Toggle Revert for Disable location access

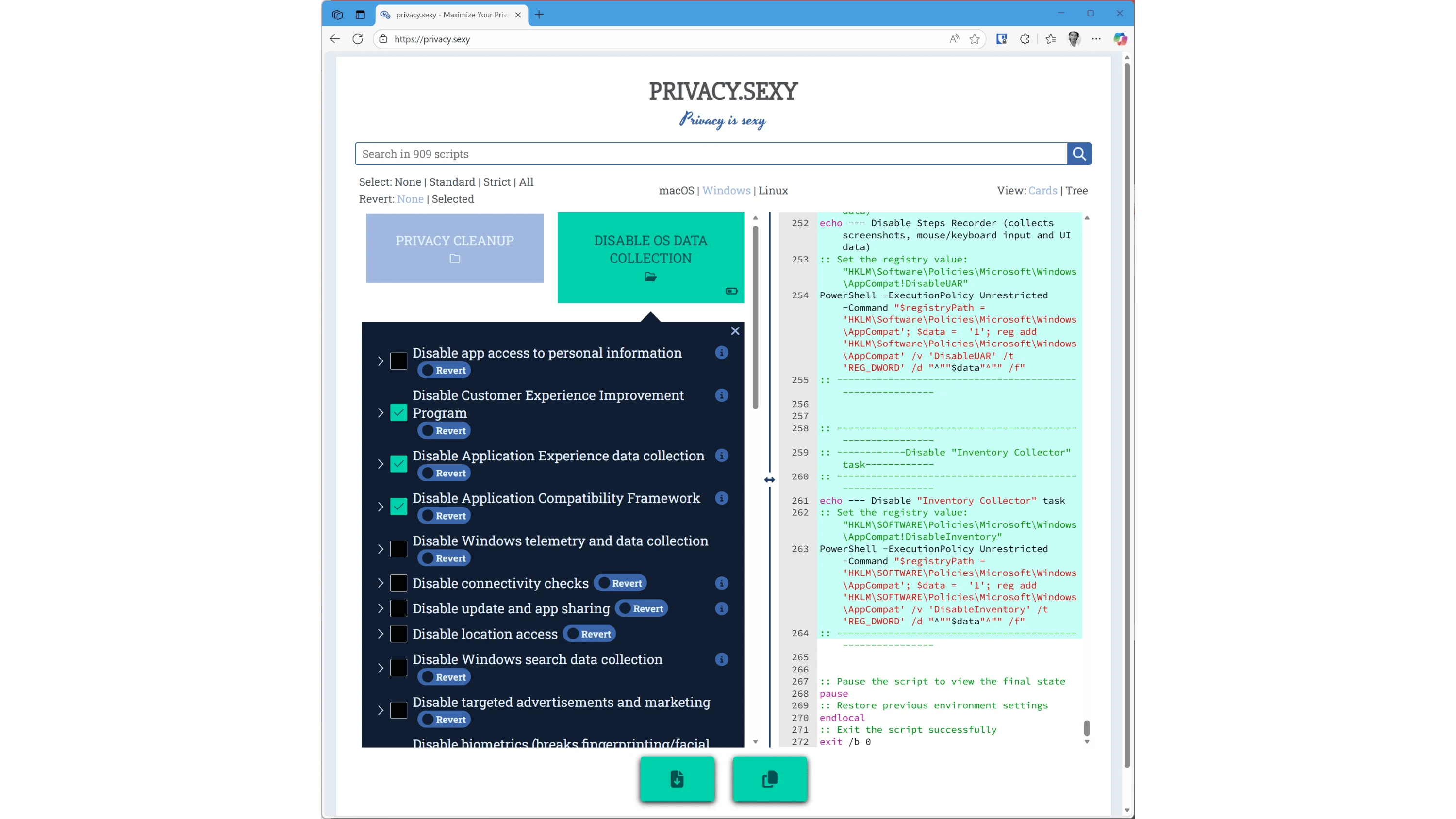(x=590, y=634)
